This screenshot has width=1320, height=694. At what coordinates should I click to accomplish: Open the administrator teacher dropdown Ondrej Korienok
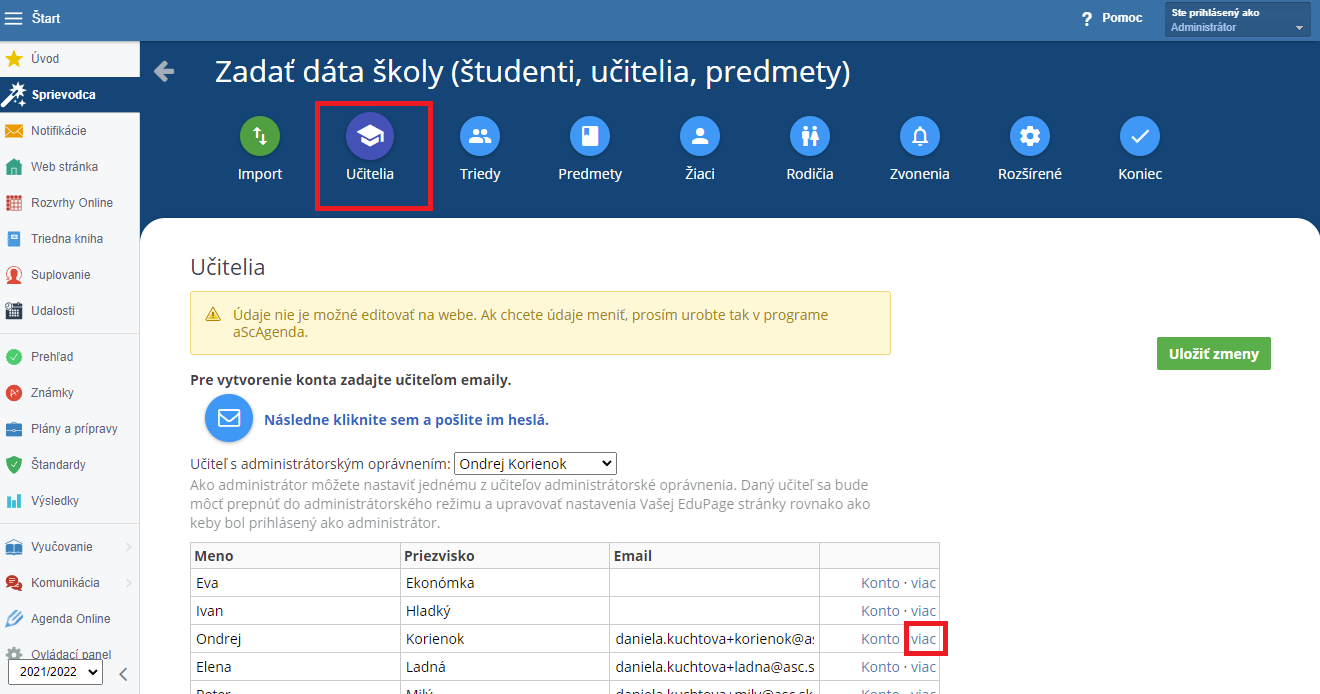535,464
